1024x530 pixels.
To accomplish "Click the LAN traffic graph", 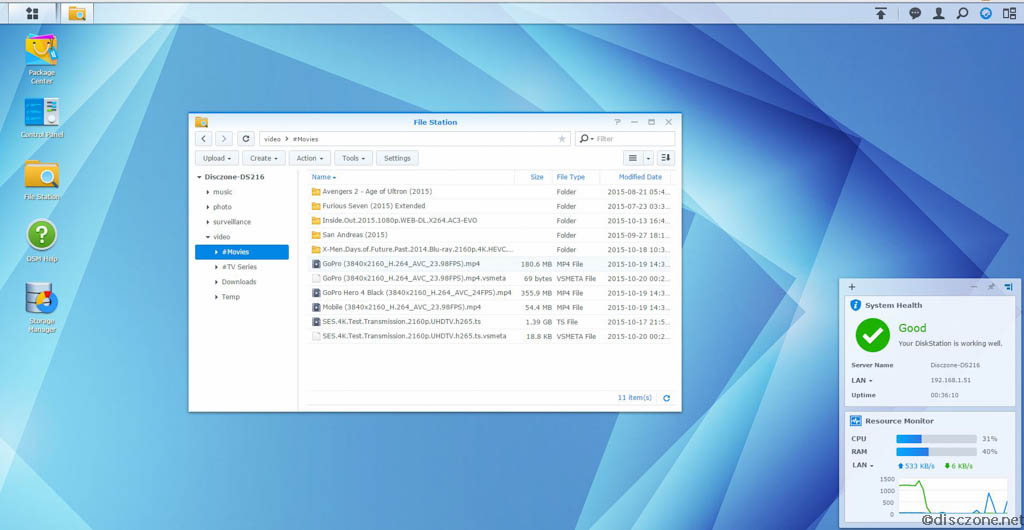I will (955, 496).
